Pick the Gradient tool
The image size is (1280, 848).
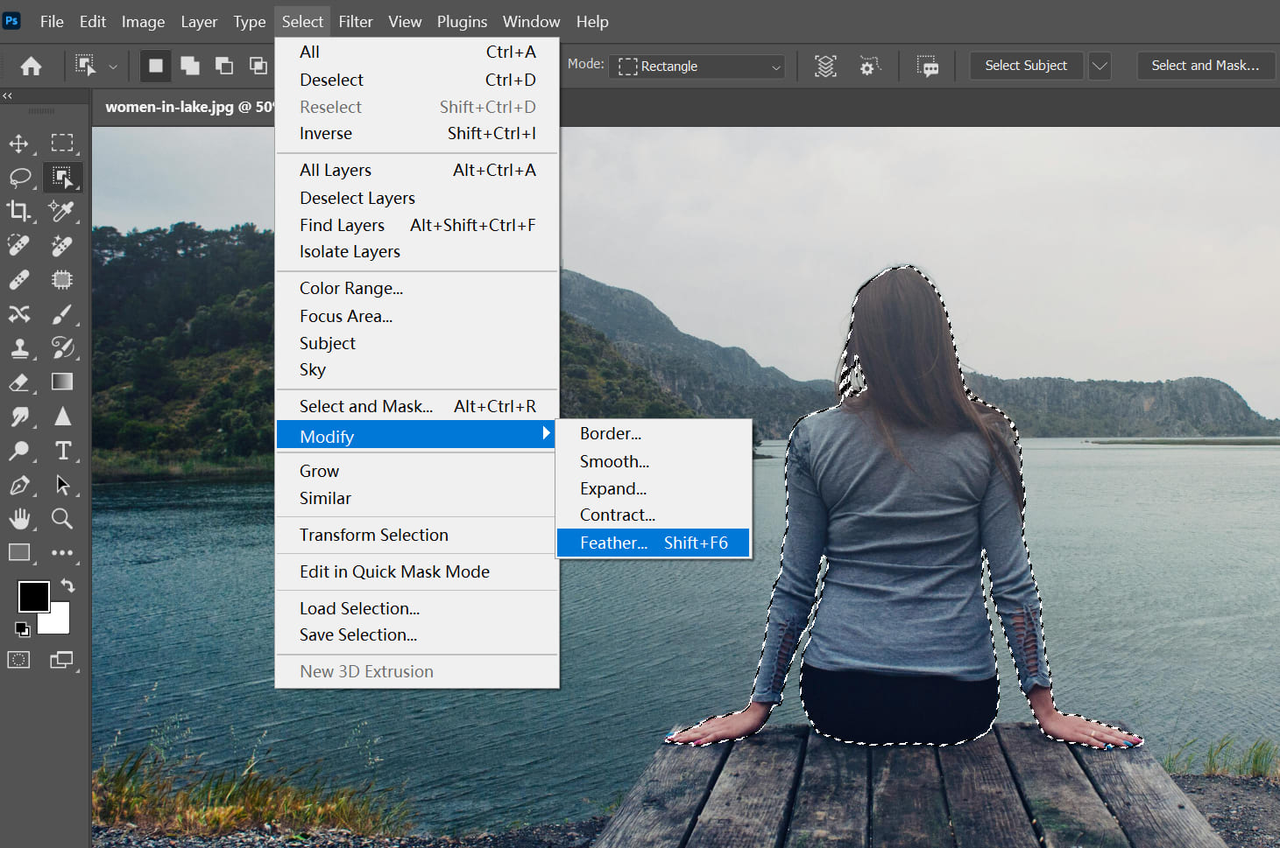click(x=62, y=383)
